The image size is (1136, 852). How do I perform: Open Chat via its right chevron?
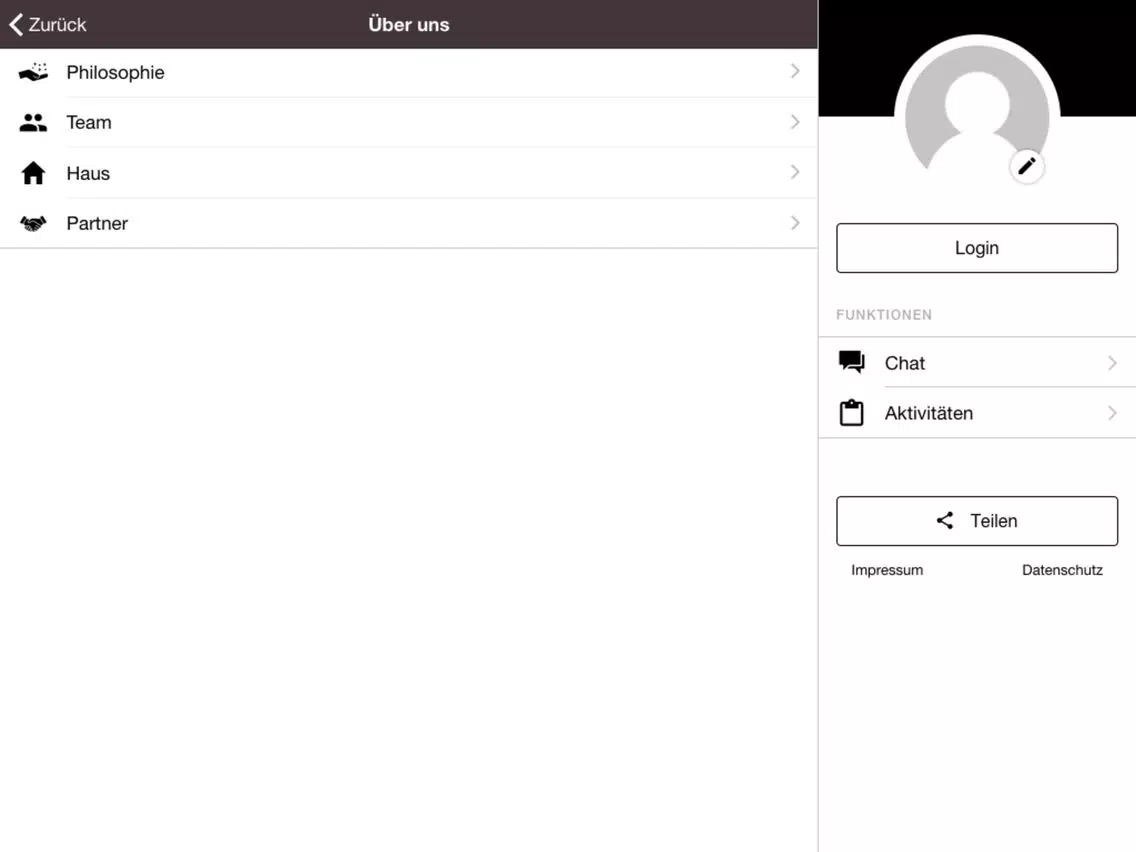pos(1112,362)
